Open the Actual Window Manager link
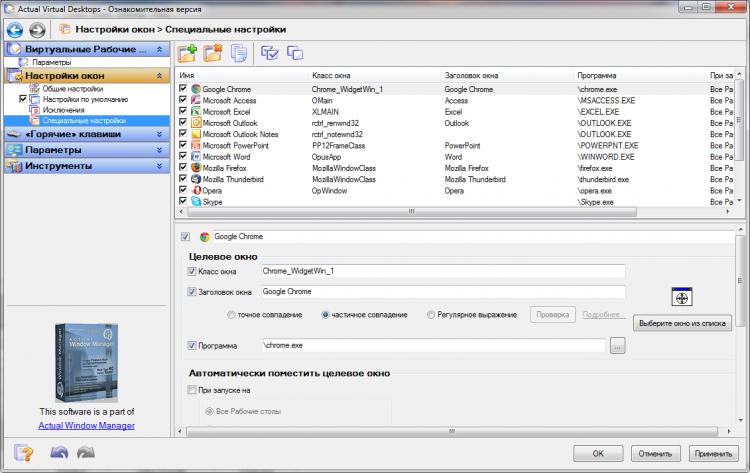Screen dimensions: 750x473 87,426
